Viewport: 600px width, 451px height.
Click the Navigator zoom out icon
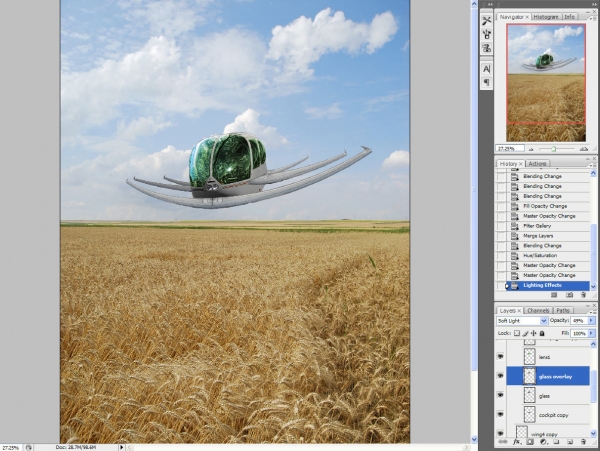point(531,149)
